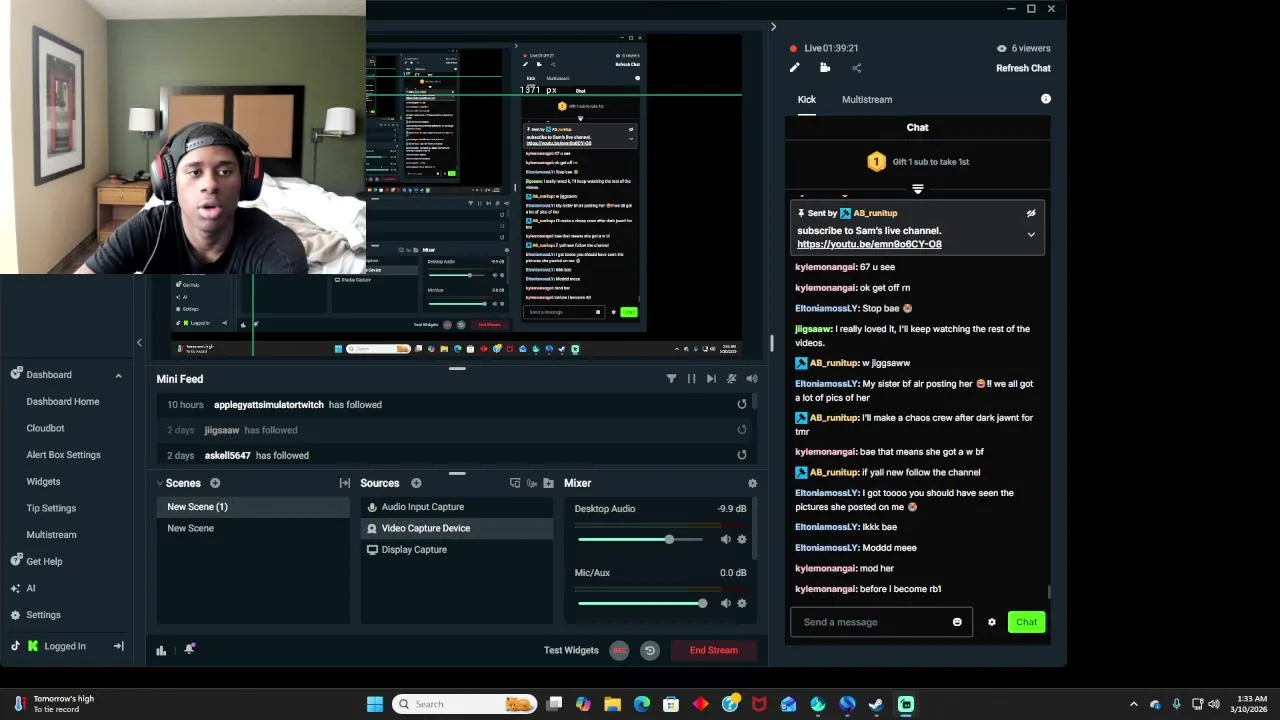Replay the jiigsaaw follow alert
This screenshot has height=720, width=1280.
tap(742, 430)
